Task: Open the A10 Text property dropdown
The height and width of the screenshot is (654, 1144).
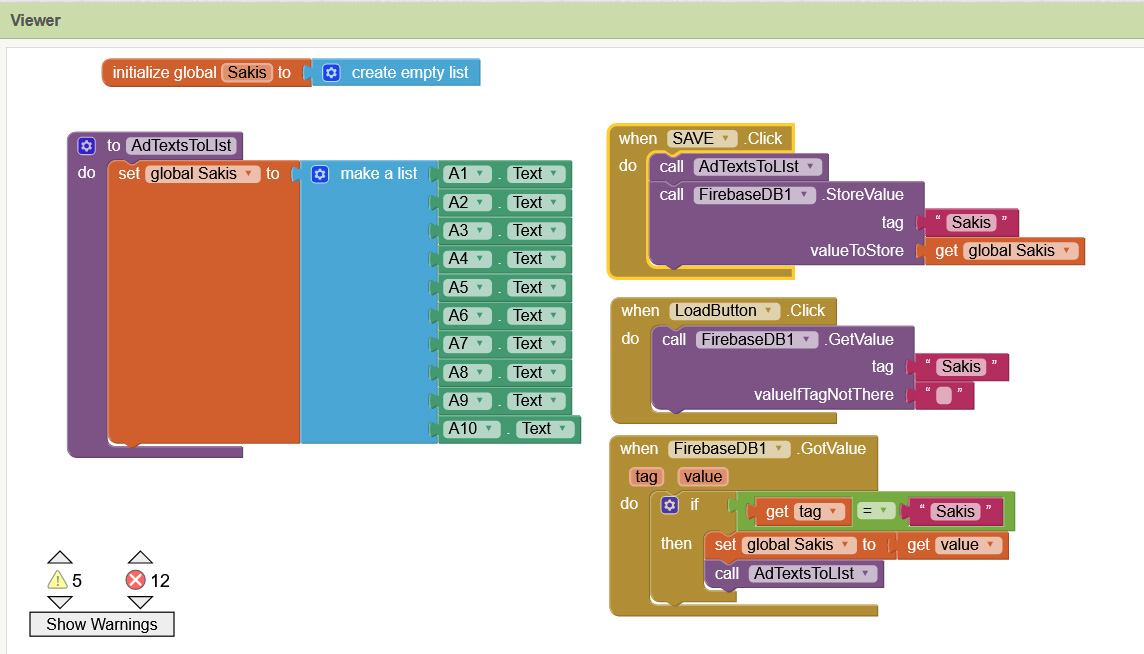Action: (x=565, y=429)
